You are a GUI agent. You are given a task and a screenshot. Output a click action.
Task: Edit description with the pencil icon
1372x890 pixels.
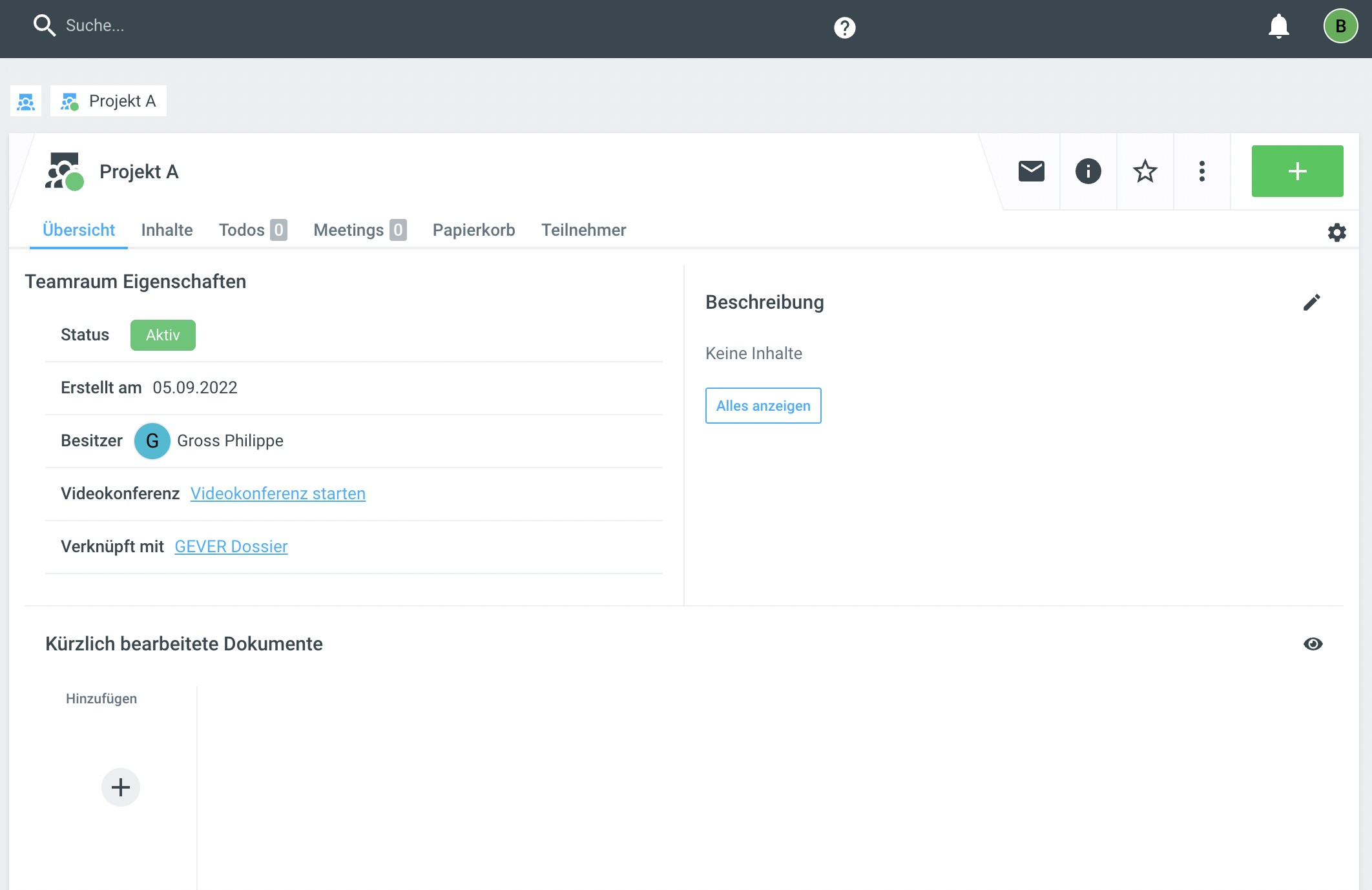pos(1311,302)
